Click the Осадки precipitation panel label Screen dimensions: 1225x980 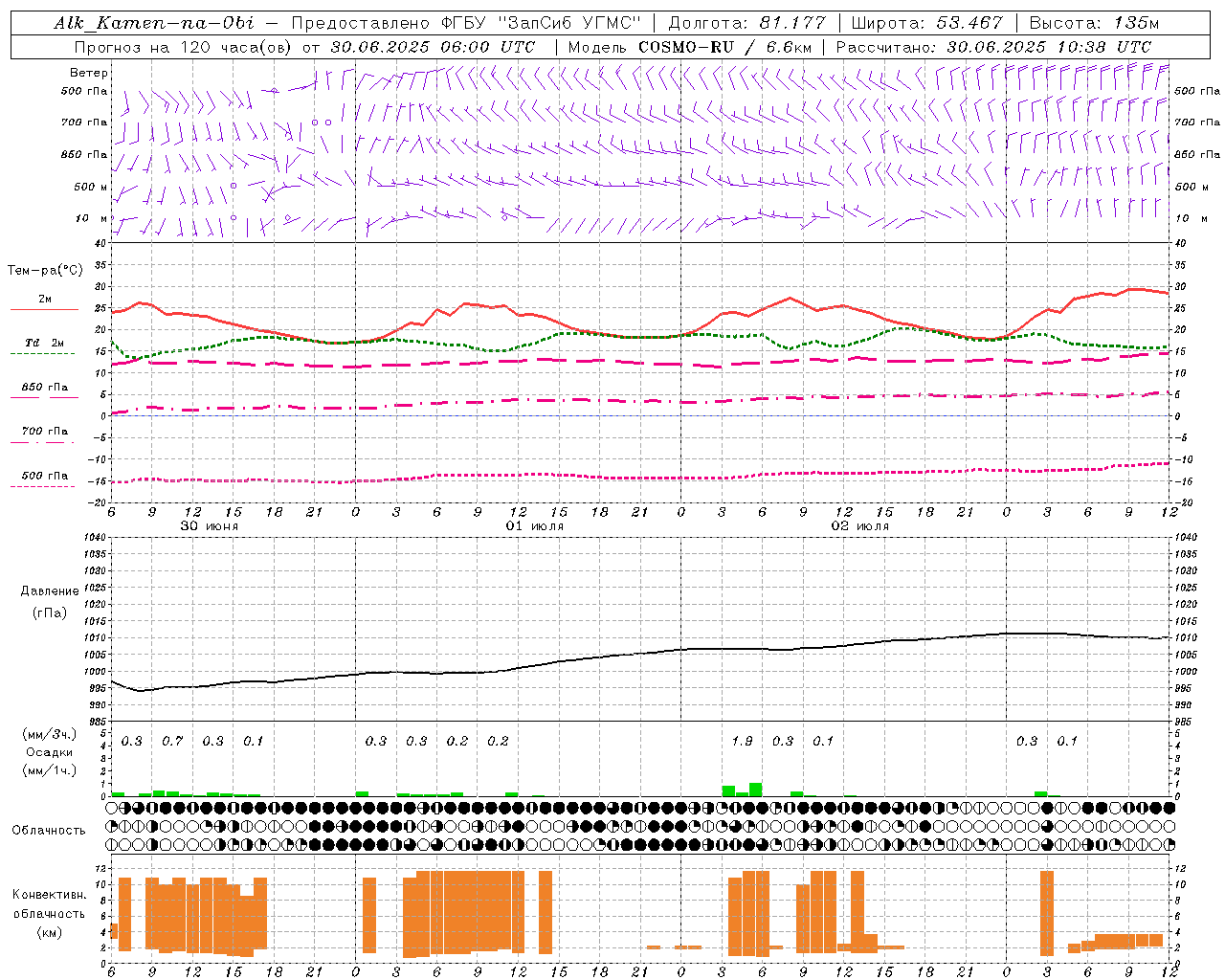pos(50,752)
